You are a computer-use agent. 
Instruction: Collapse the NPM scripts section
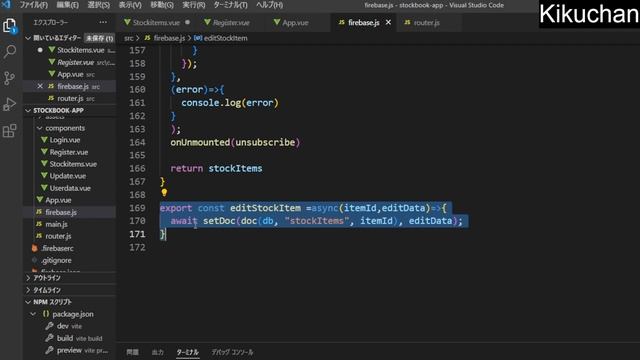(28, 302)
